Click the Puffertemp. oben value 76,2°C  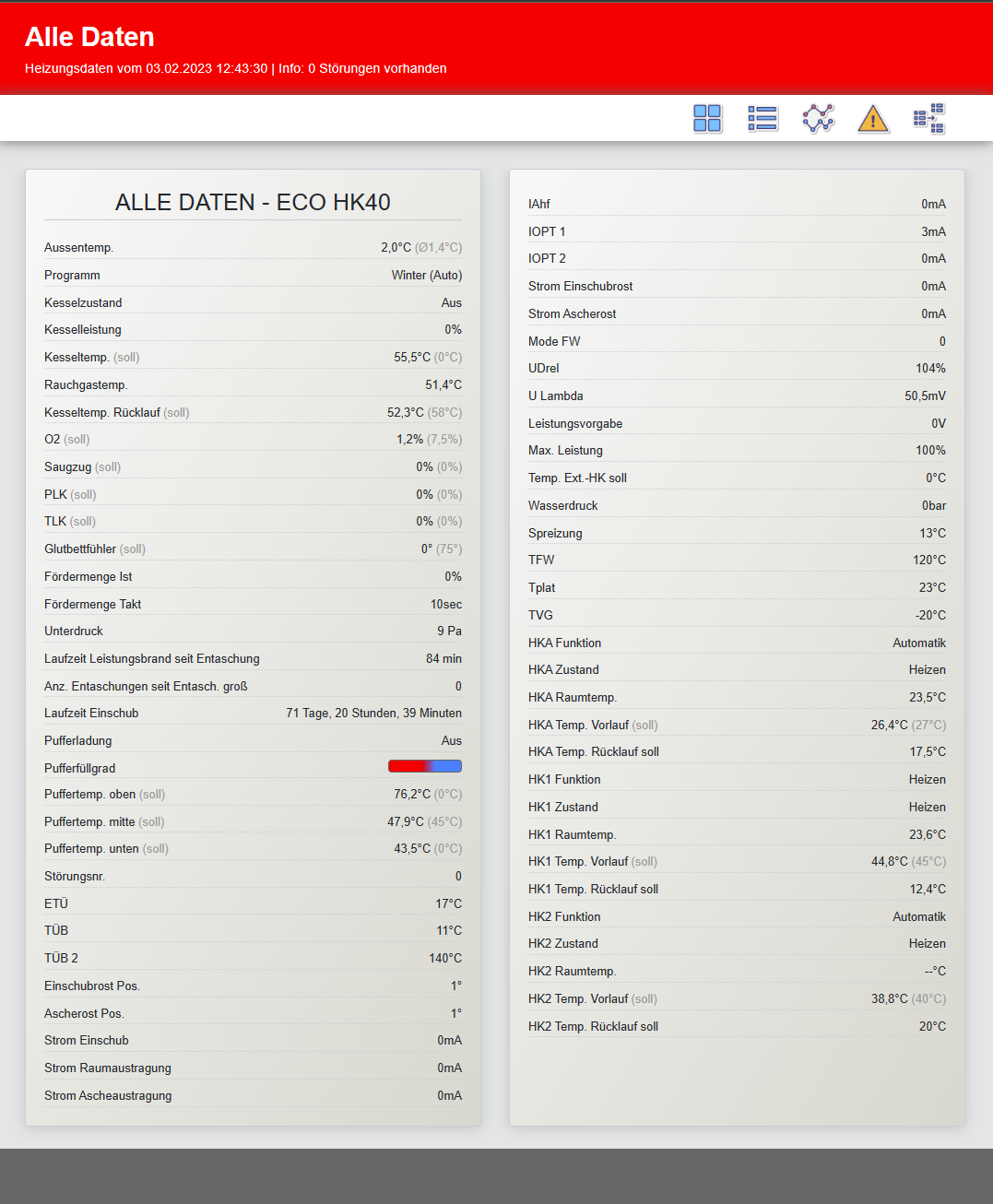coord(412,794)
